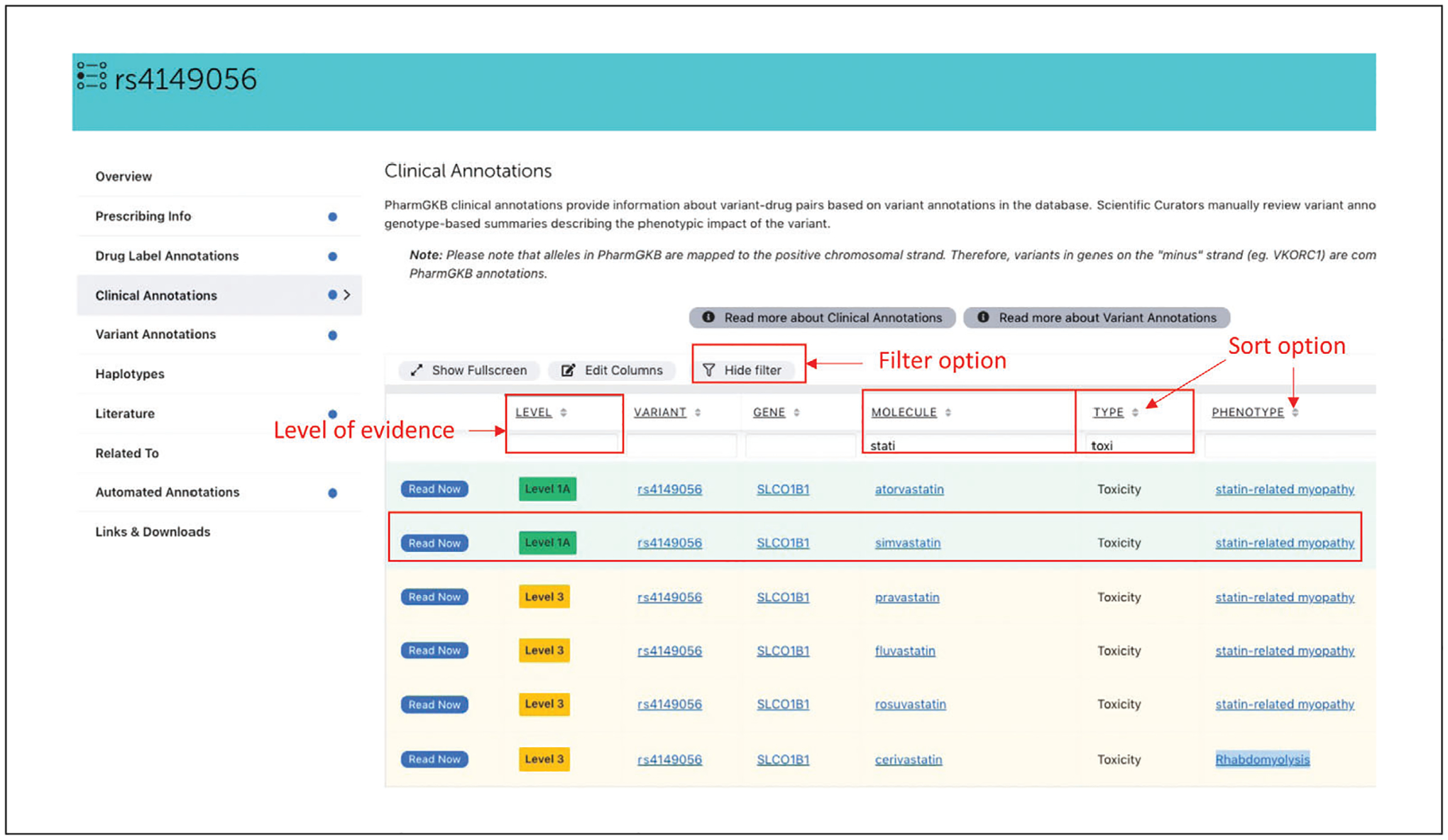Click TYPE filter field containing toxi
The height and width of the screenshot is (840, 1448).
(x=1139, y=445)
